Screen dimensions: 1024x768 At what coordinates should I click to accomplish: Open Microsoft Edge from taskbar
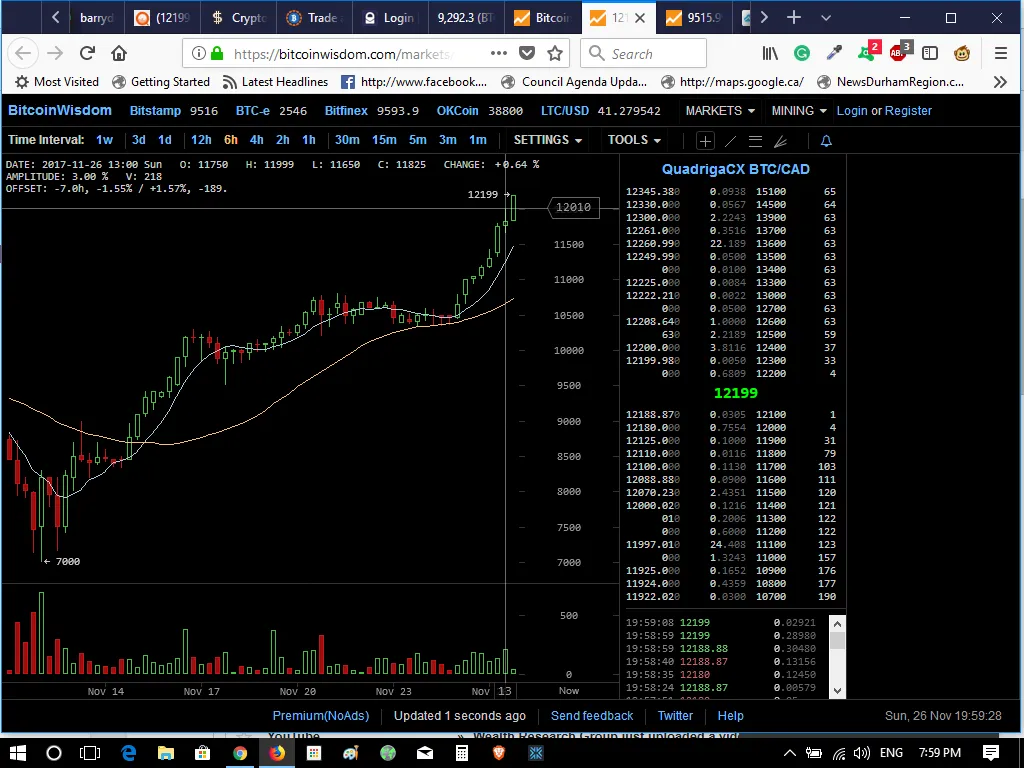point(128,753)
